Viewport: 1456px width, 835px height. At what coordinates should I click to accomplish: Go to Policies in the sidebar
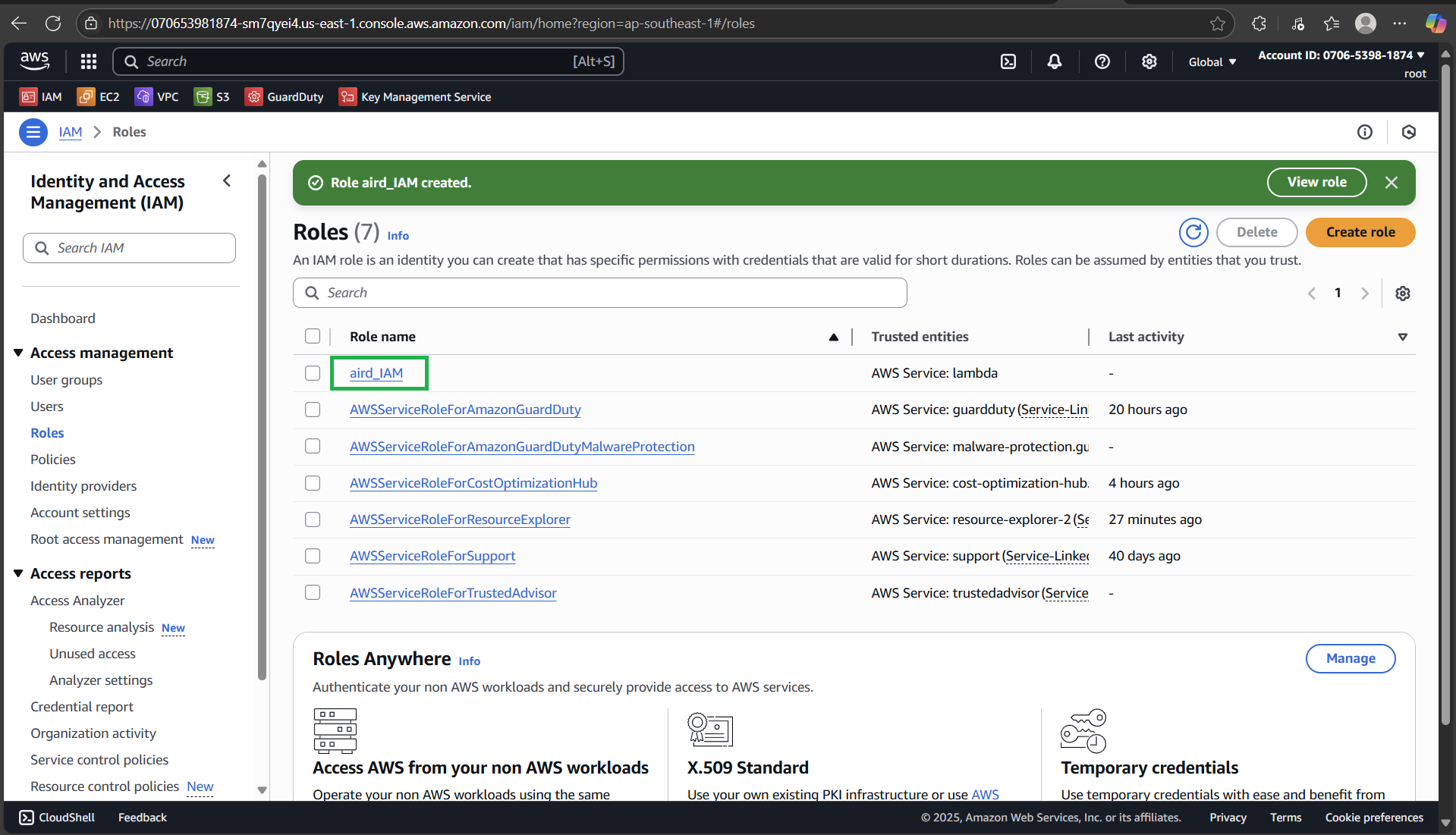[53, 460]
